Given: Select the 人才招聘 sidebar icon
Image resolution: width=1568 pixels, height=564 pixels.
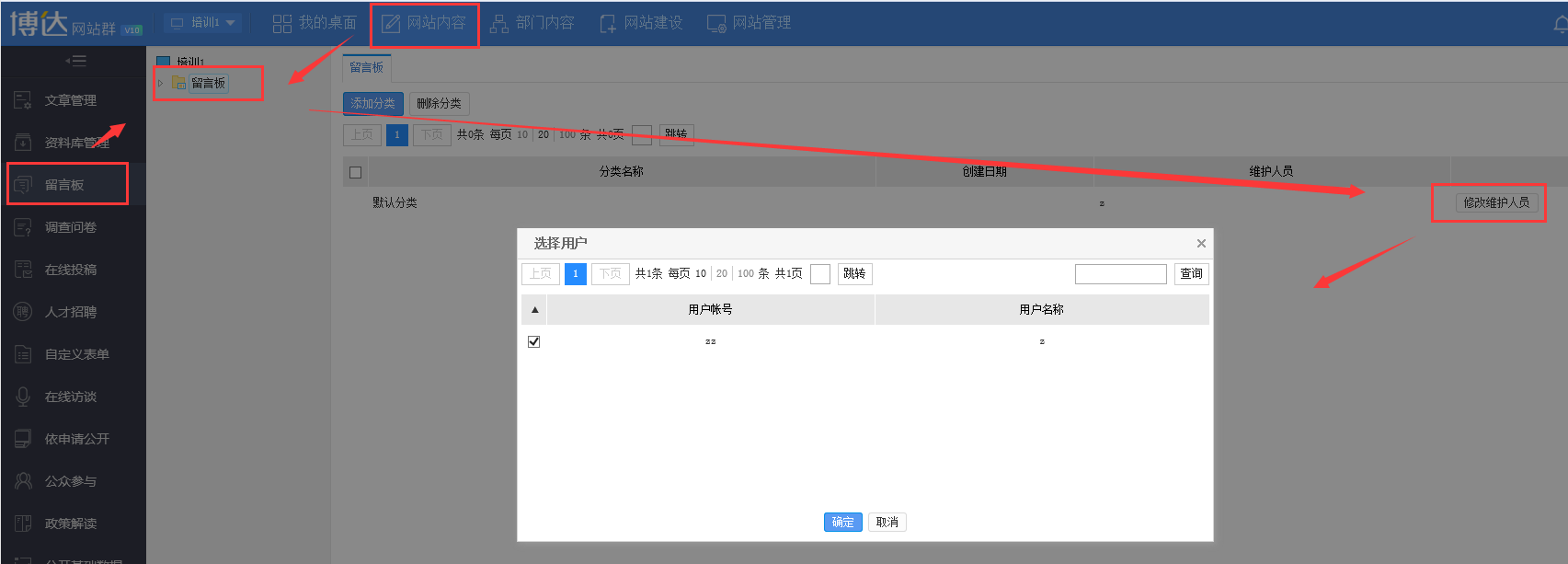Looking at the screenshot, I should pos(23,312).
